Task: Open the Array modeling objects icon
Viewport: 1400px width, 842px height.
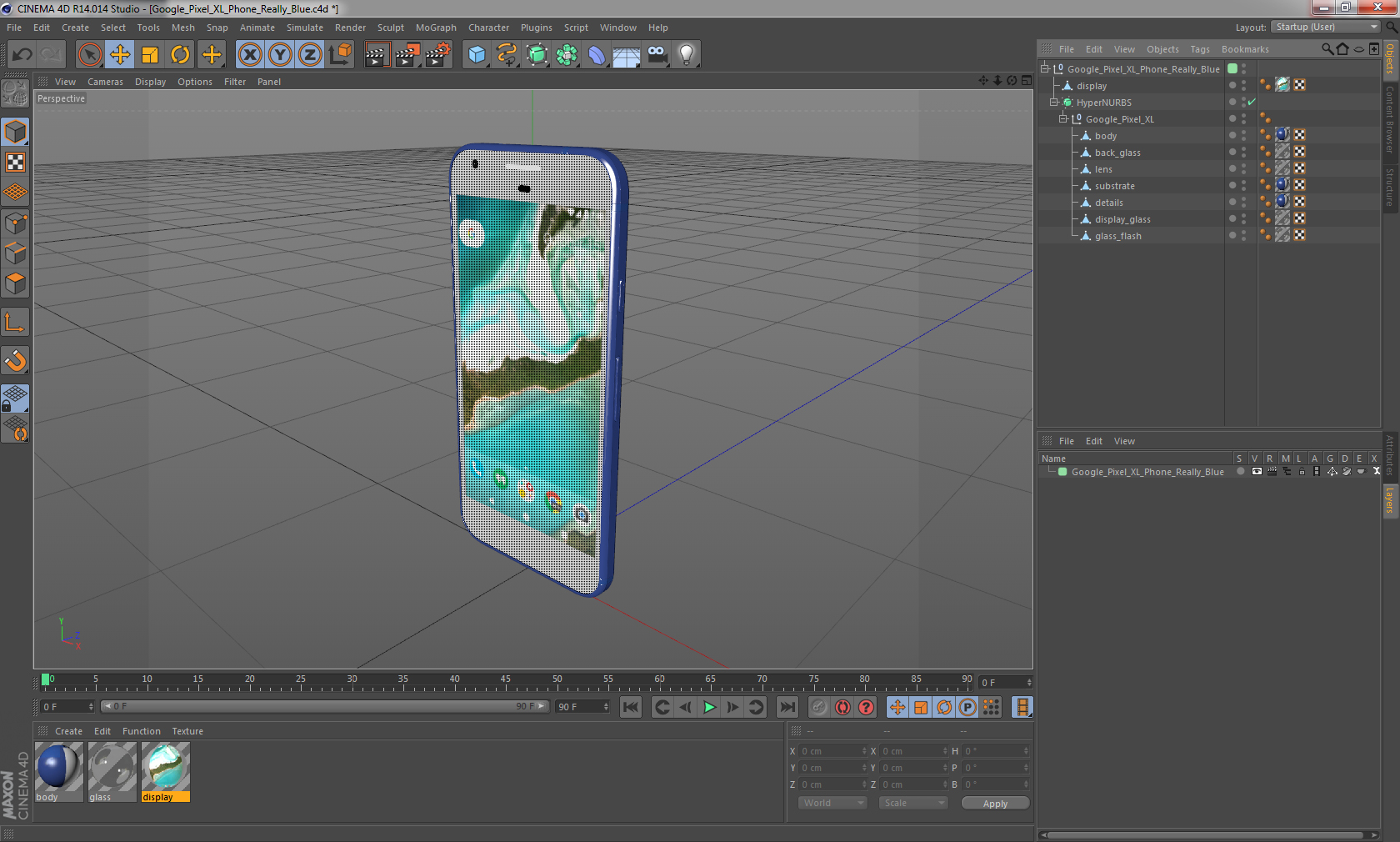Action: pos(567,55)
